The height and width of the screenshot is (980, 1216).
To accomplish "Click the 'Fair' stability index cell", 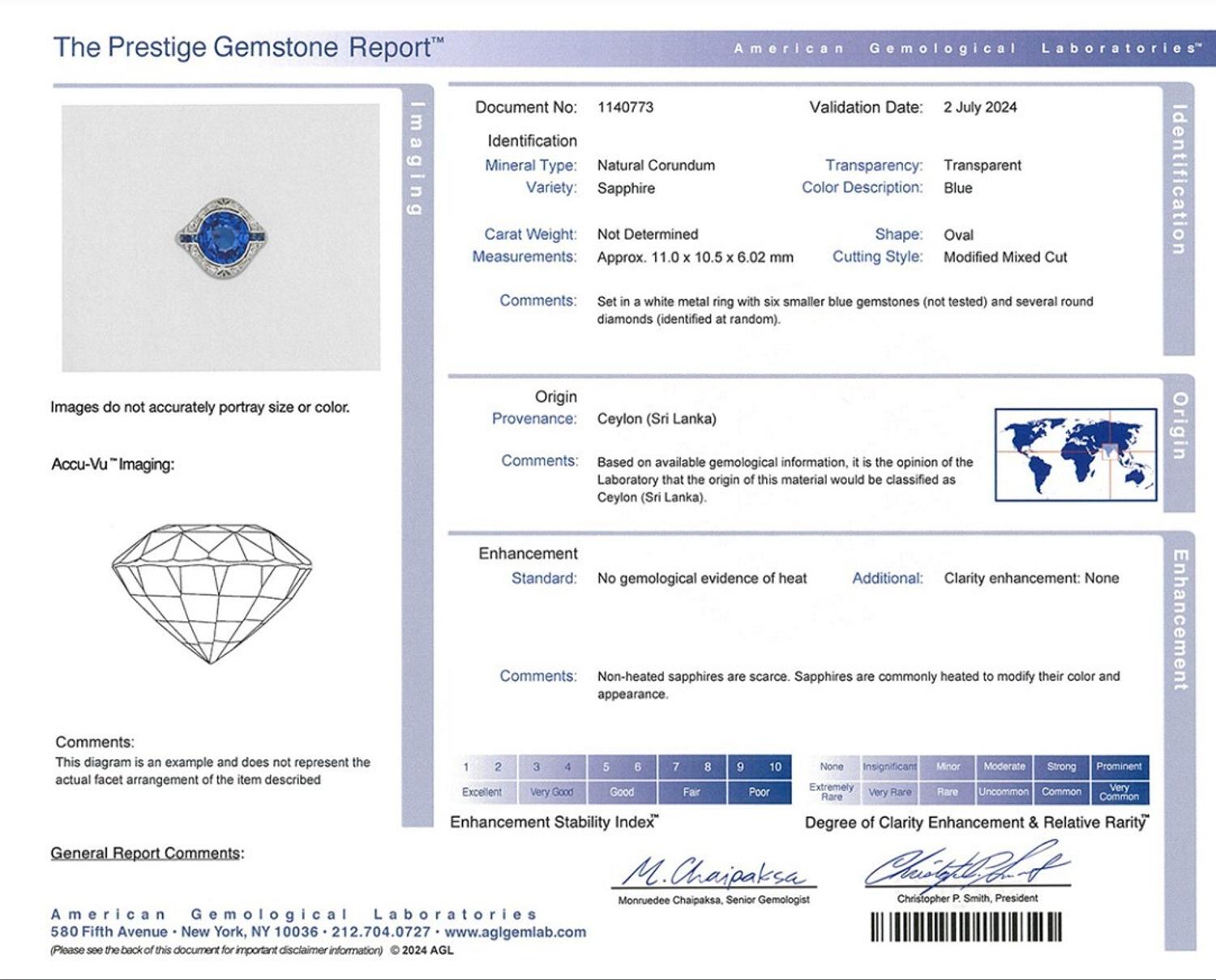I will click(x=691, y=792).
